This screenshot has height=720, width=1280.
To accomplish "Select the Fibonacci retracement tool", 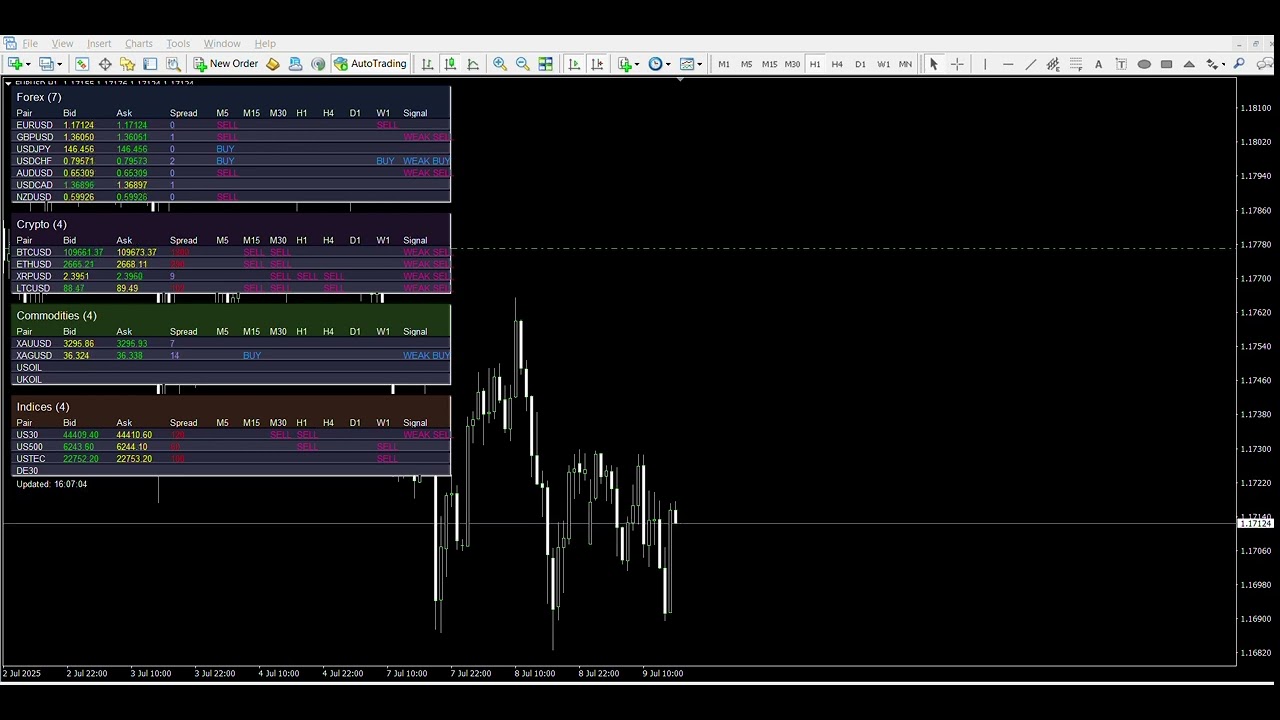I will [x=1076, y=64].
